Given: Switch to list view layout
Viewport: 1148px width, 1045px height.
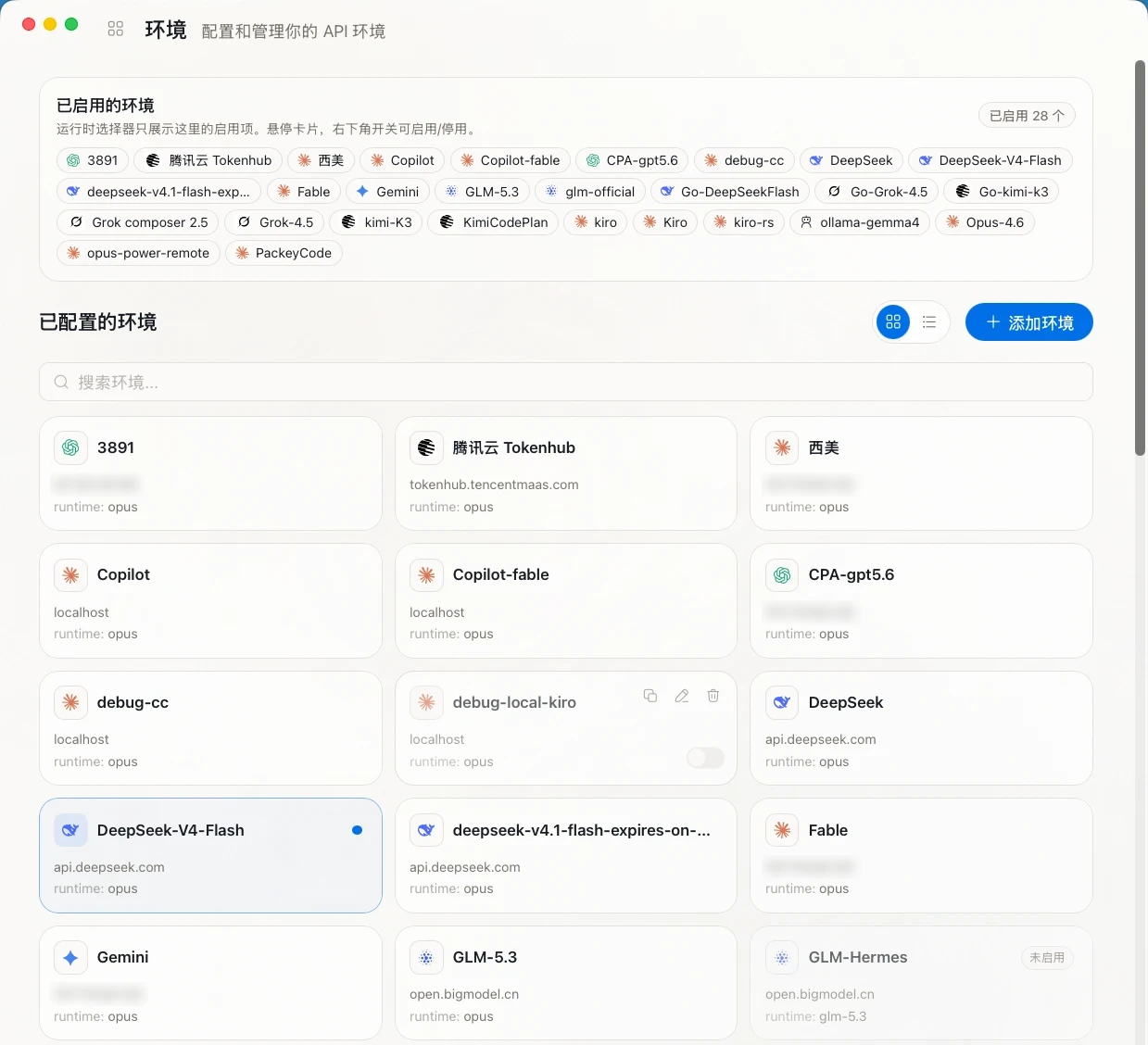Looking at the screenshot, I should coord(929,322).
